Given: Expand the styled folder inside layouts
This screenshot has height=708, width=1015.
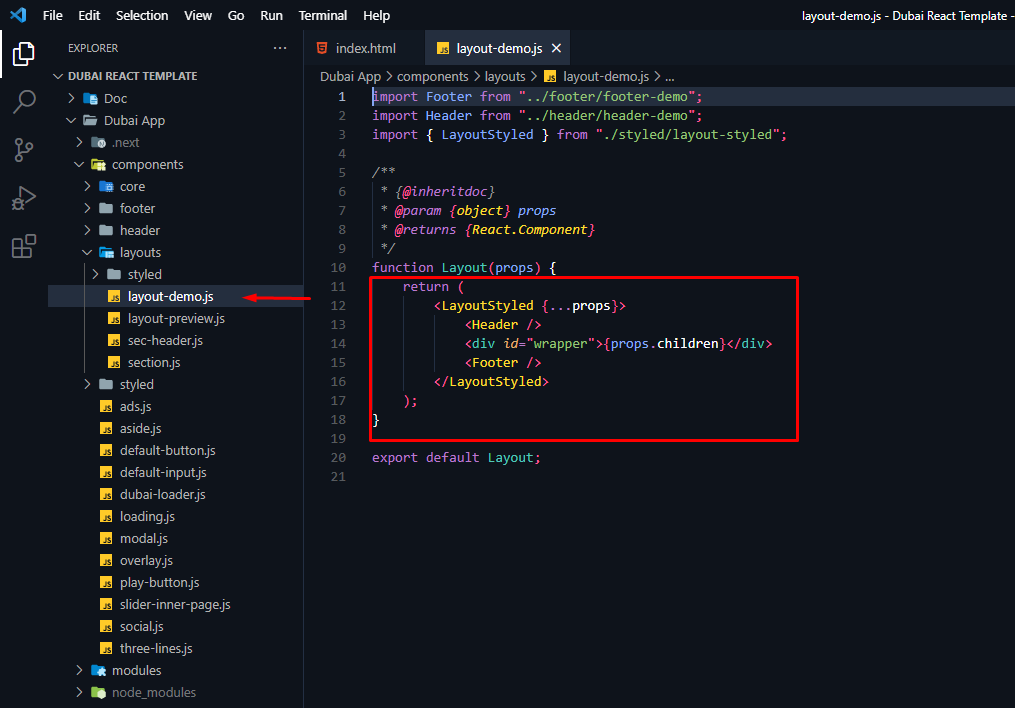Looking at the screenshot, I should point(95,274).
